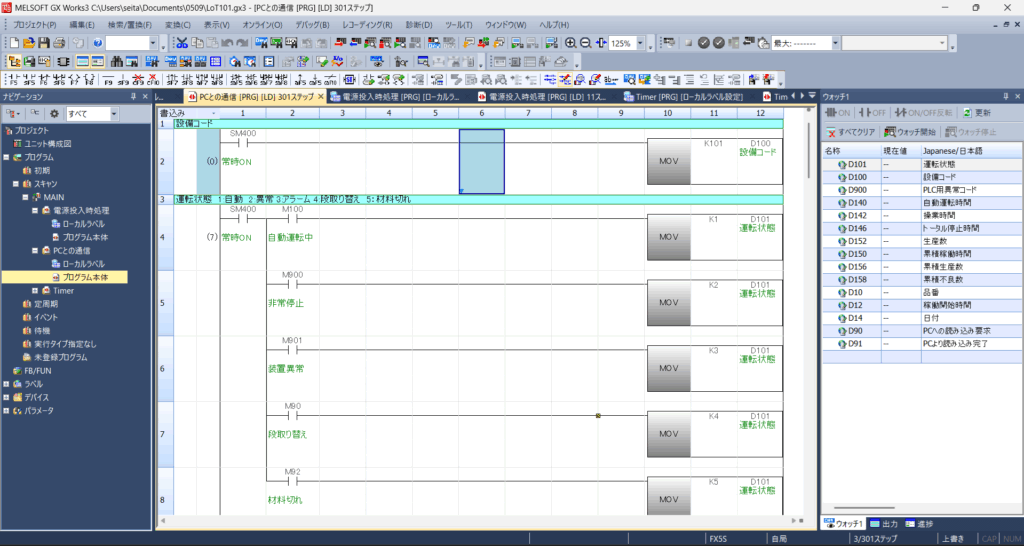Click the Zoom in magnifier icon
This screenshot has width=1024, height=546.
click(x=570, y=43)
